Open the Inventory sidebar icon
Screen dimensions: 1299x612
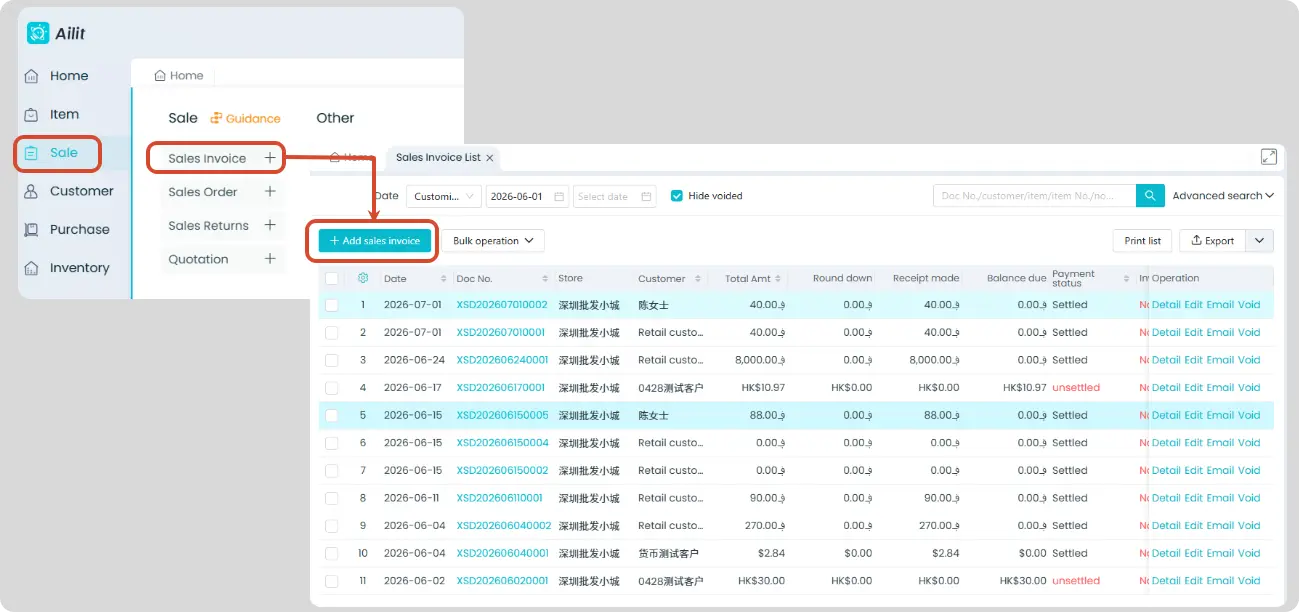coord(32,268)
